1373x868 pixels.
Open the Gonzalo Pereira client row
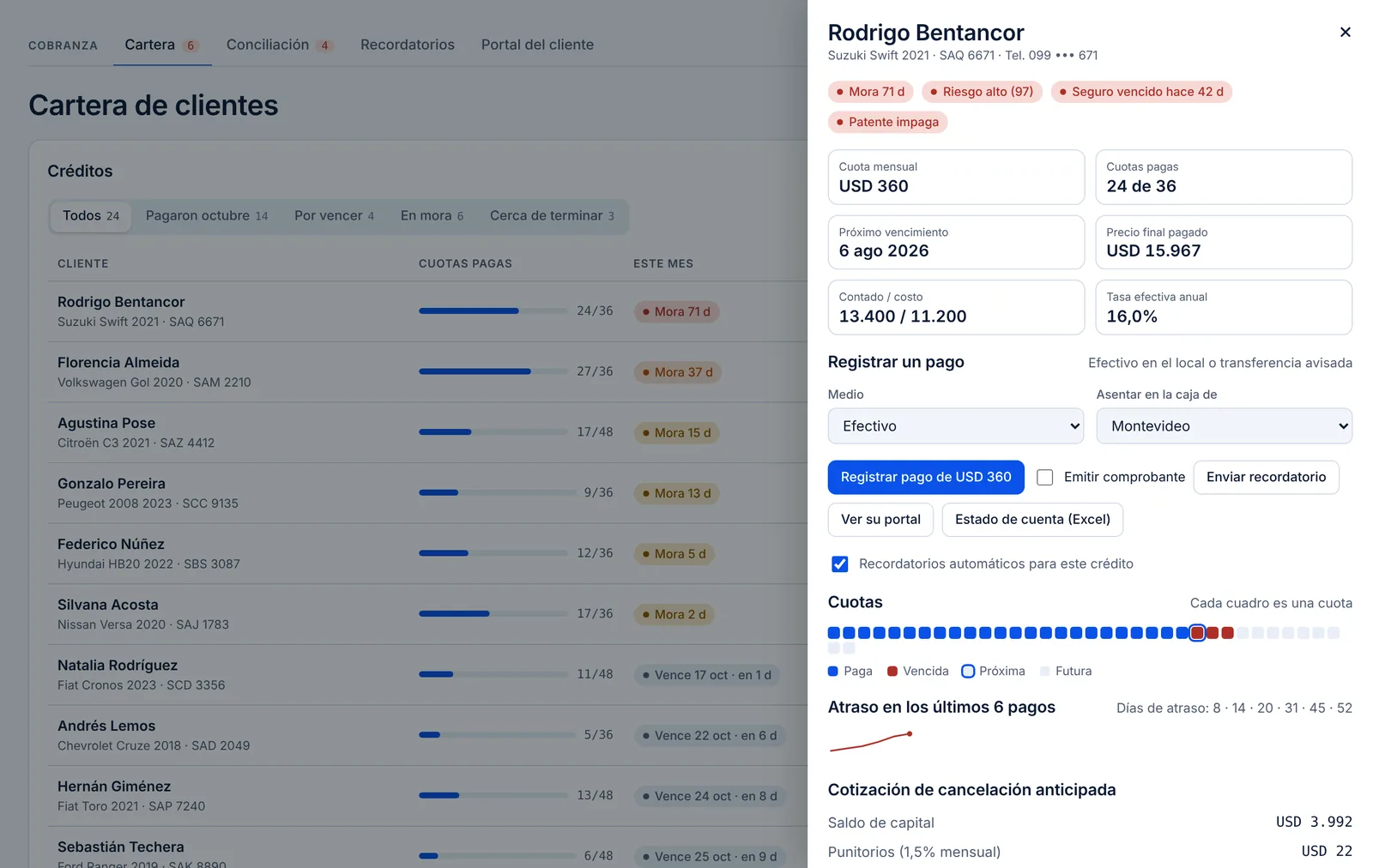427,493
